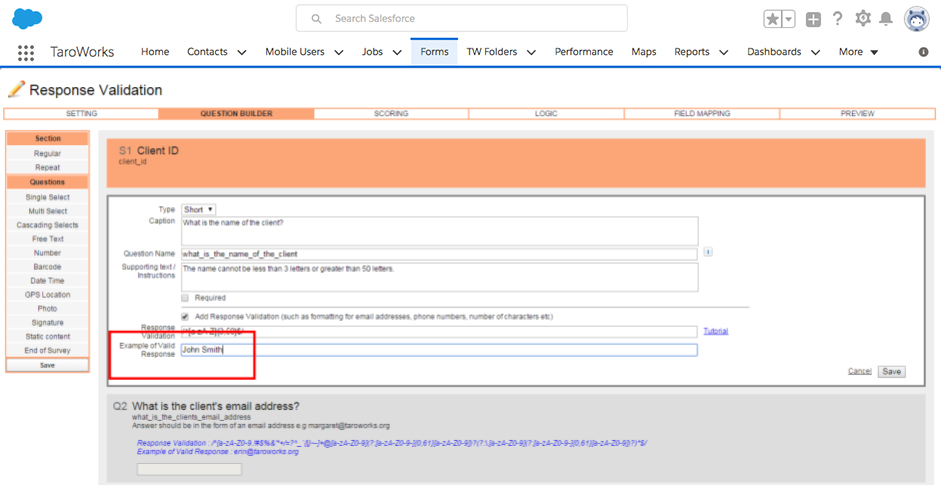This screenshot has width=941, height=485.
Task: Toggle the Required checkbox
Action: pyautogui.click(x=185, y=298)
